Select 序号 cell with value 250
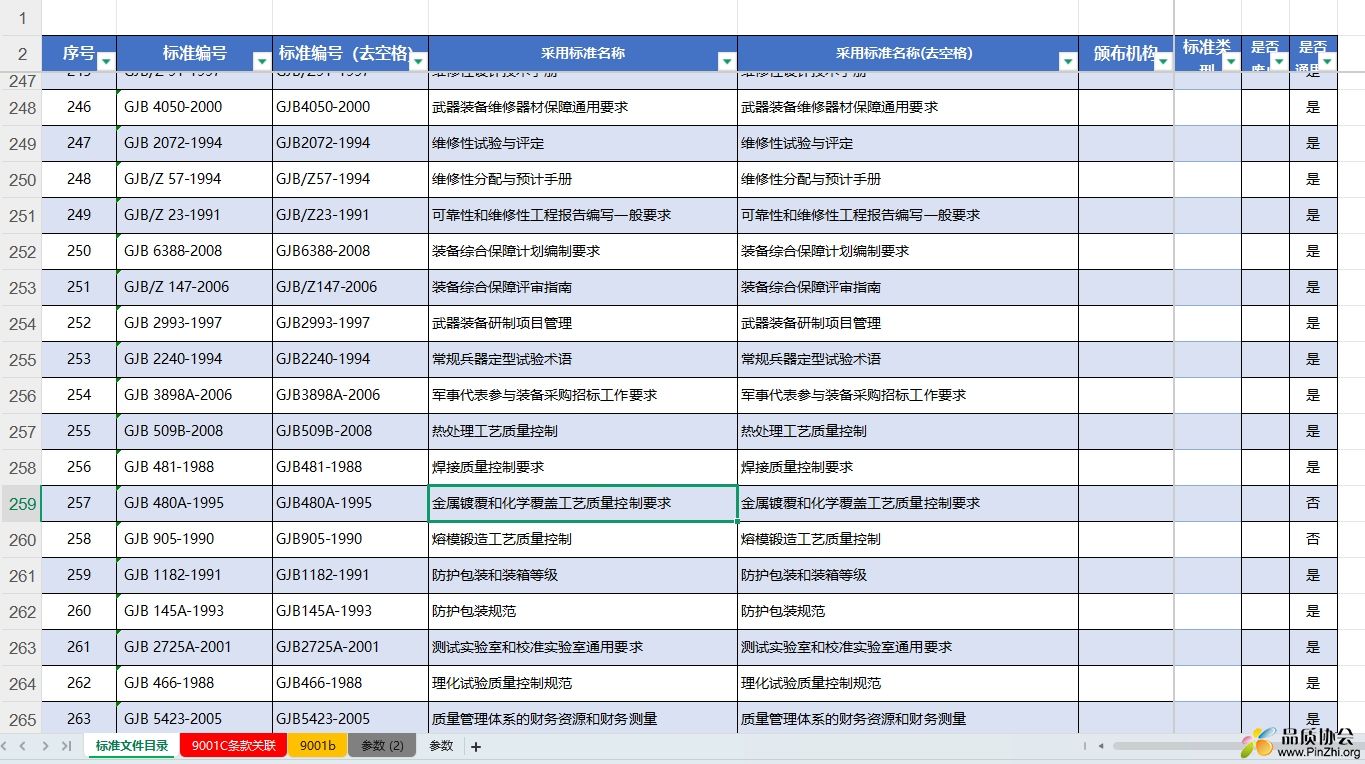Viewport: 1365px width, 764px height. pos(79,251)
